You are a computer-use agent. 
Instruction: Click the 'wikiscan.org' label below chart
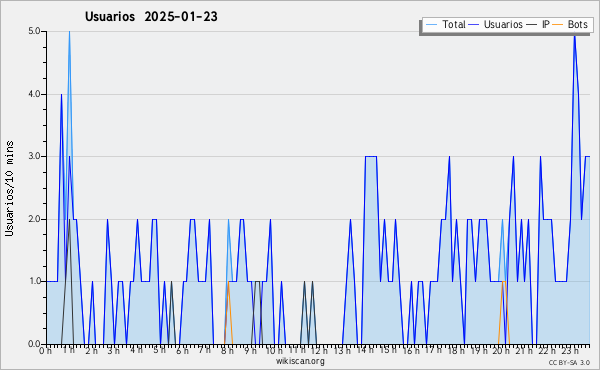[300, 361]
